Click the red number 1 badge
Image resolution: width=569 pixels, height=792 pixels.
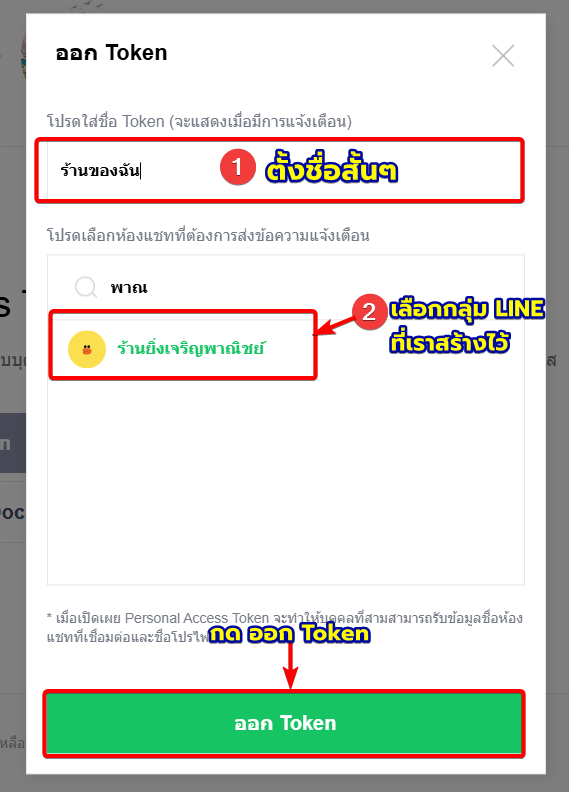237,167
